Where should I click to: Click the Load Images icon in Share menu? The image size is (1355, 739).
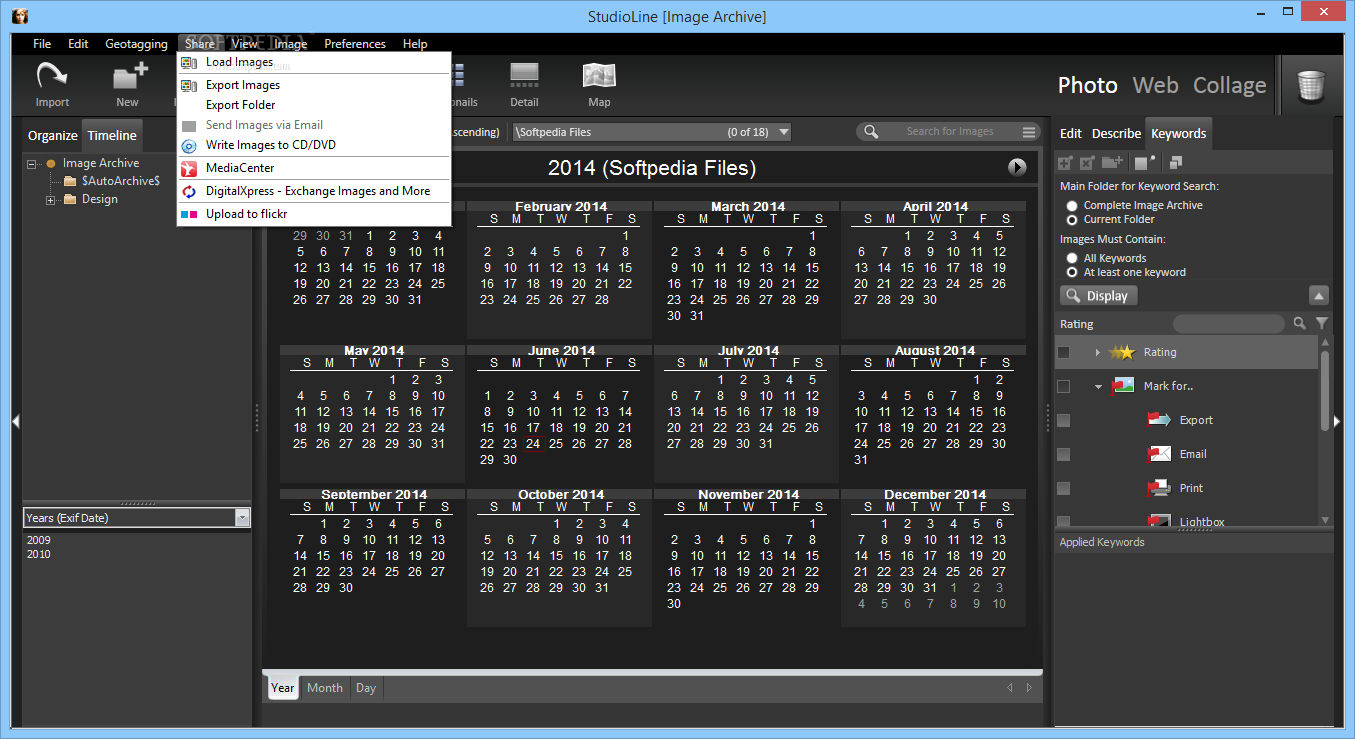[189, 62]
